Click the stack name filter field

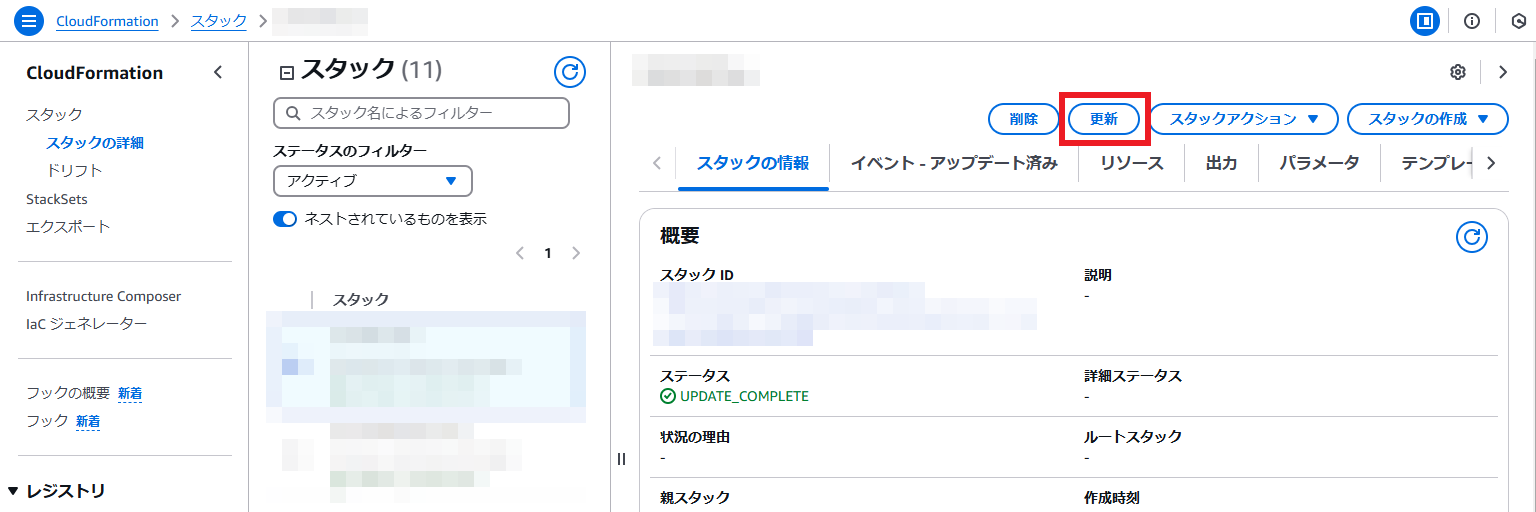[x=421, y=113]
